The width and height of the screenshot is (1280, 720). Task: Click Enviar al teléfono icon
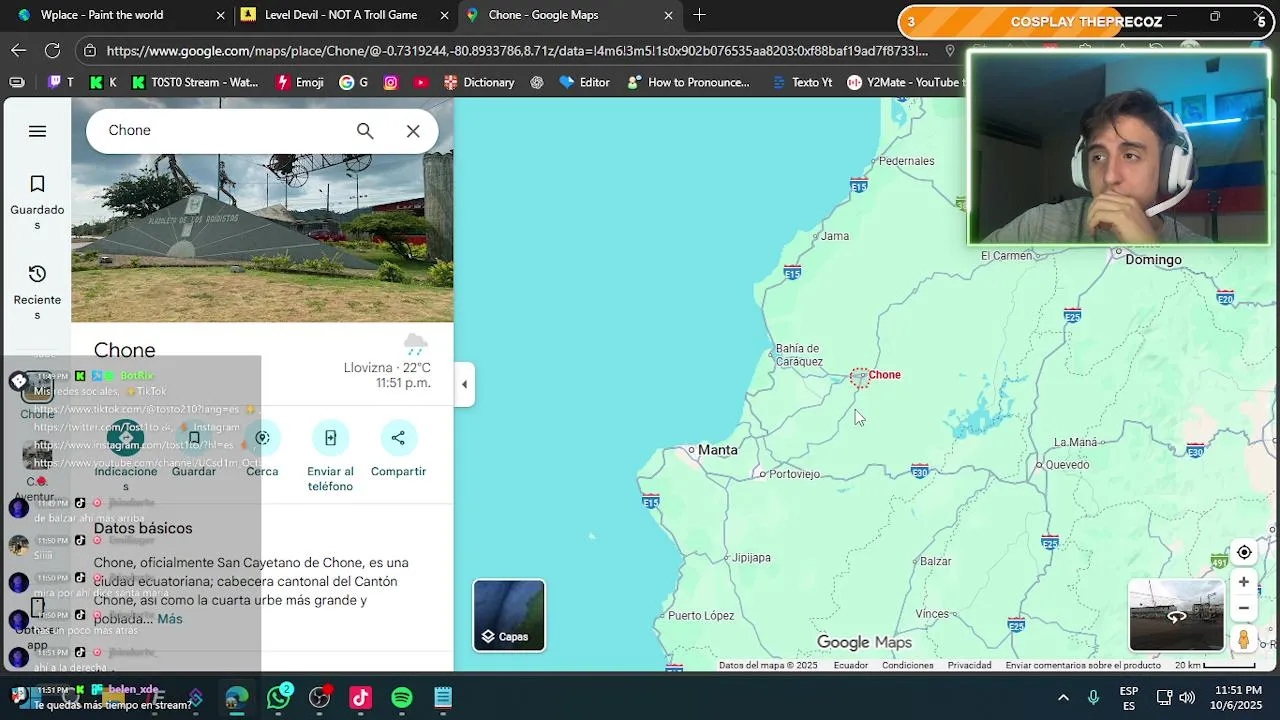click(330, 438)
